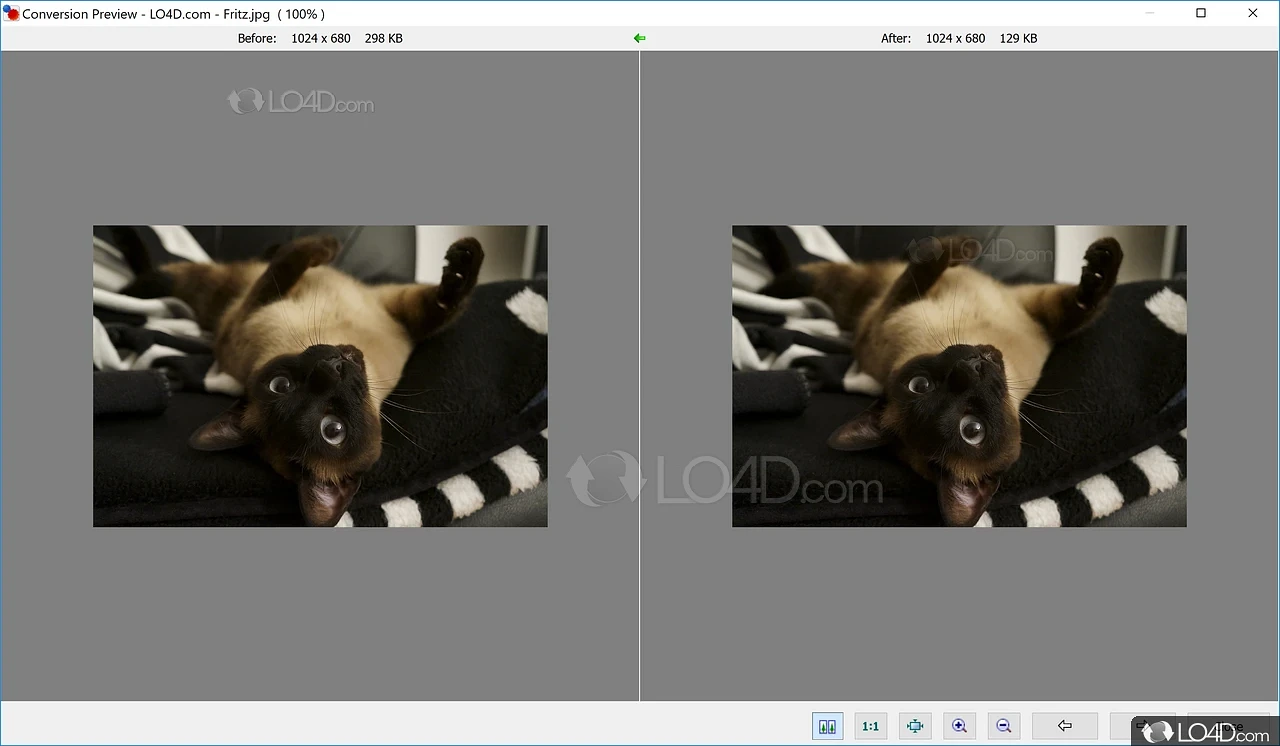Open the Conversion Preview app icon menu
Viewport: 1280px width, 746px height.
11,14
